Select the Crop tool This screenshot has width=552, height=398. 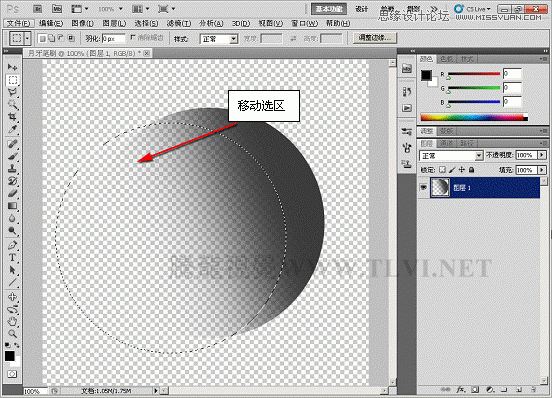tap(12, 116)
